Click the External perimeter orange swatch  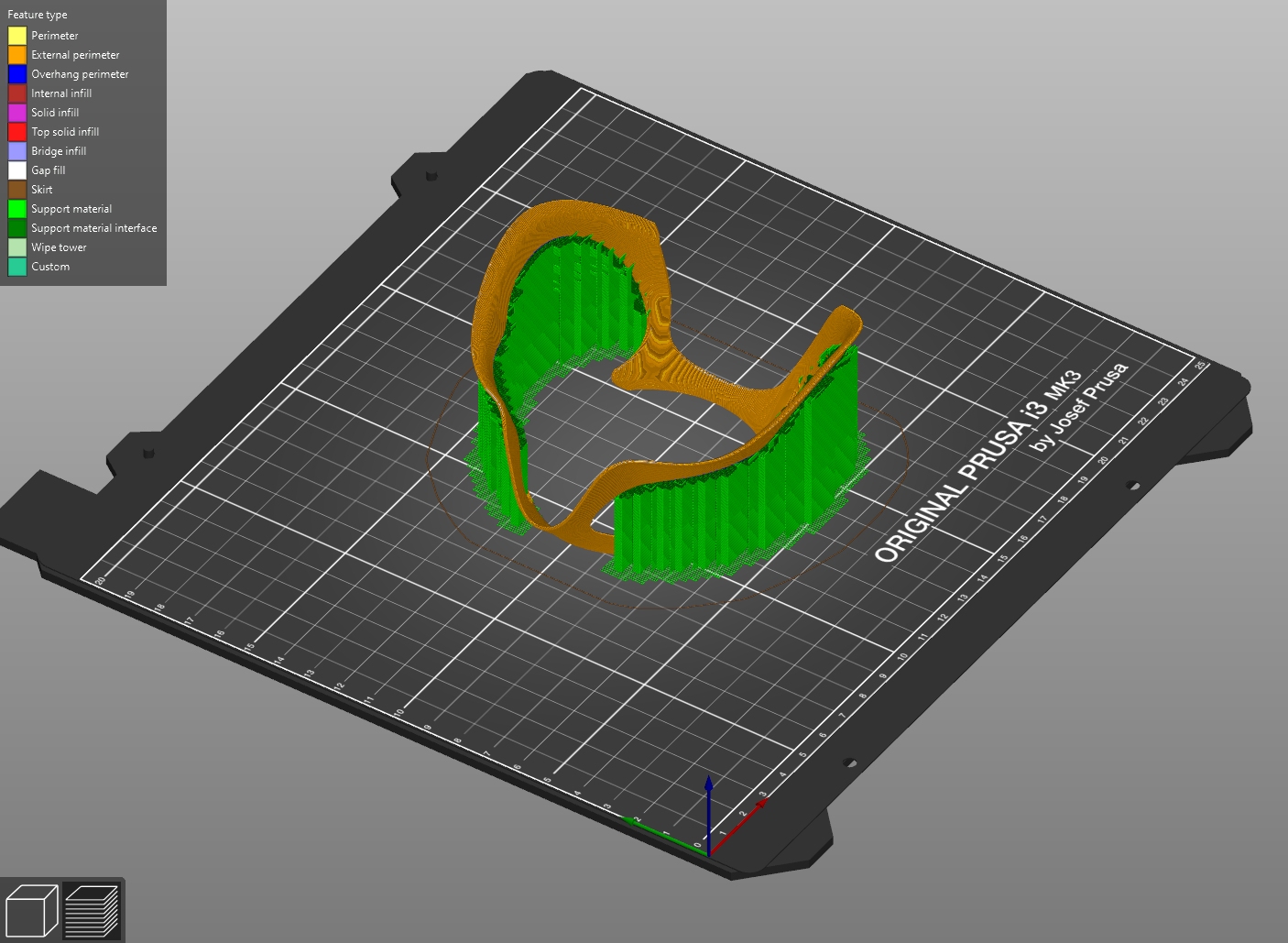point(17,55)
